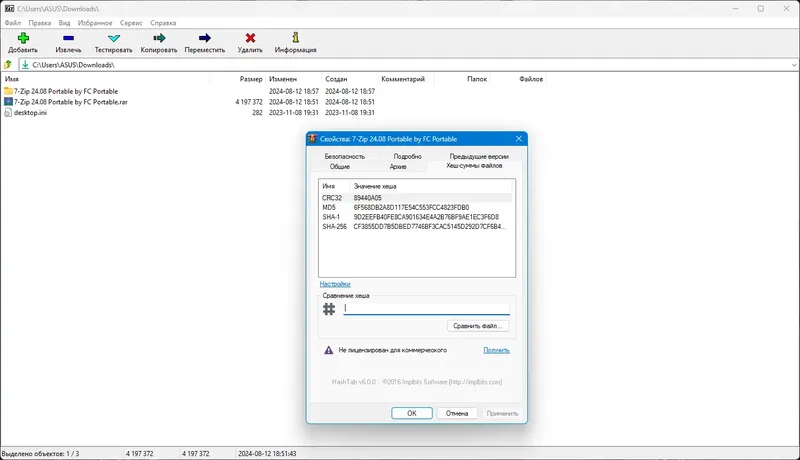Switch to the Безопасность tab
The image size is (800, 460).
tap(345, 157)
